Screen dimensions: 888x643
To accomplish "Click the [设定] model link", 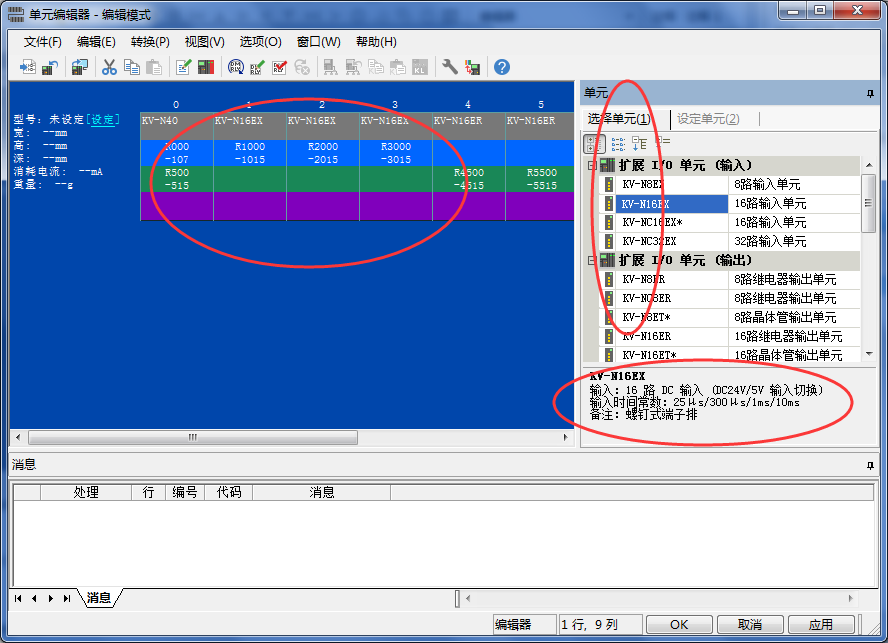I will coord(103,120).
